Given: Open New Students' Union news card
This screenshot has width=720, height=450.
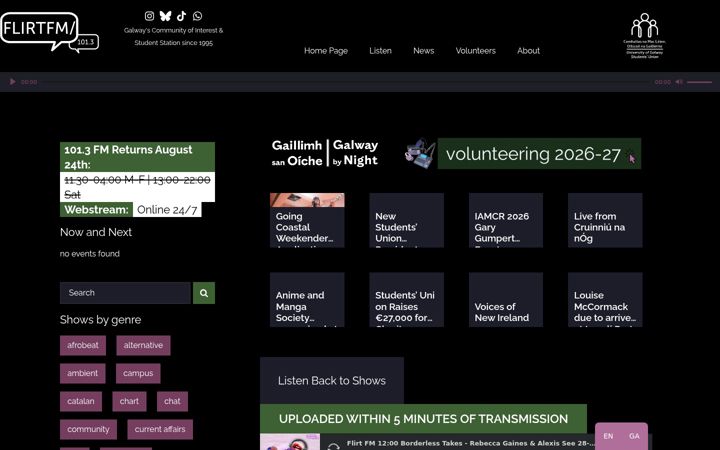Looking at the screenshot, I should point(406,220).
